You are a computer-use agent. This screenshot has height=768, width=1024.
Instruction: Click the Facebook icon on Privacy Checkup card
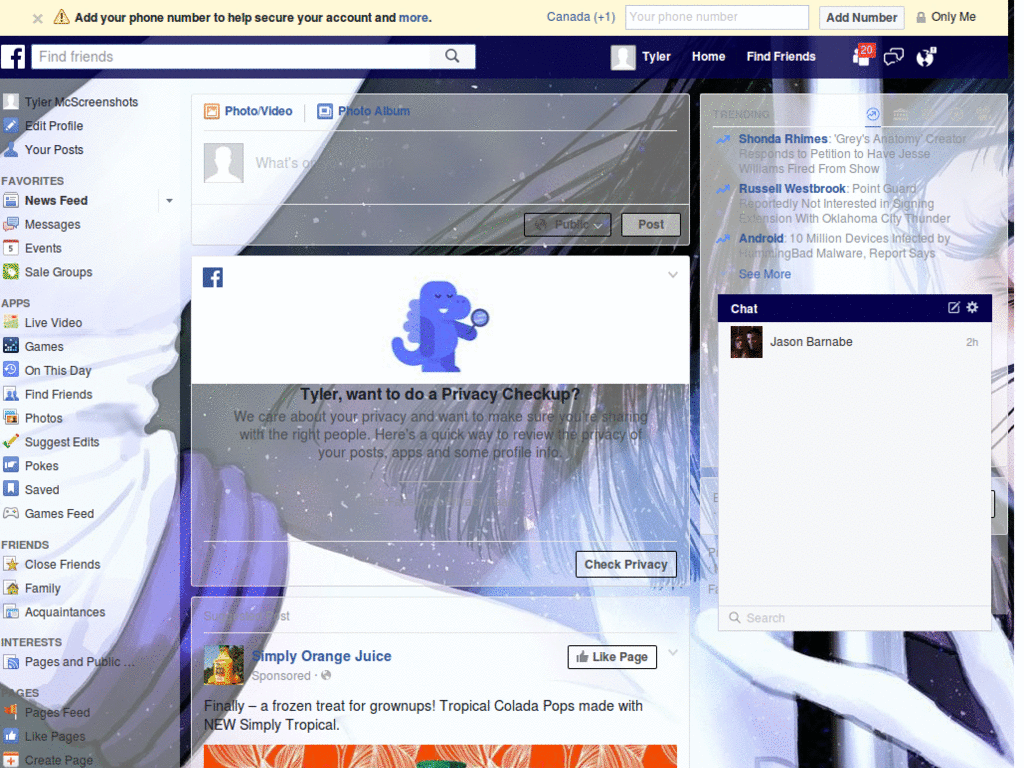click(213, 278)
